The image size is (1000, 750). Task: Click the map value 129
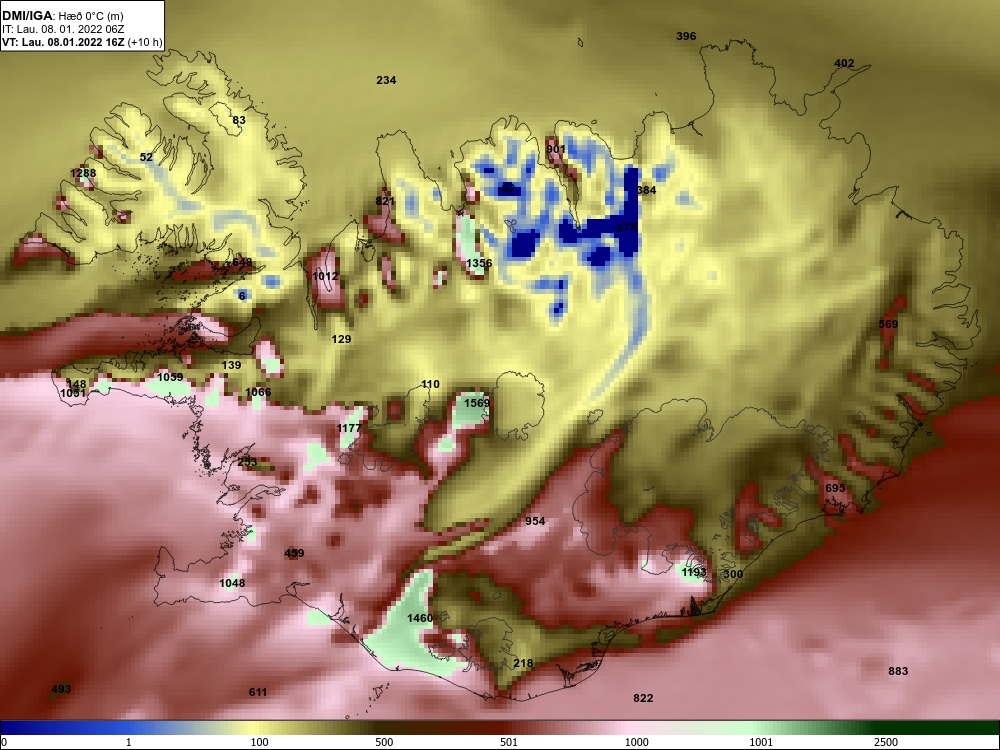point(341,339)
